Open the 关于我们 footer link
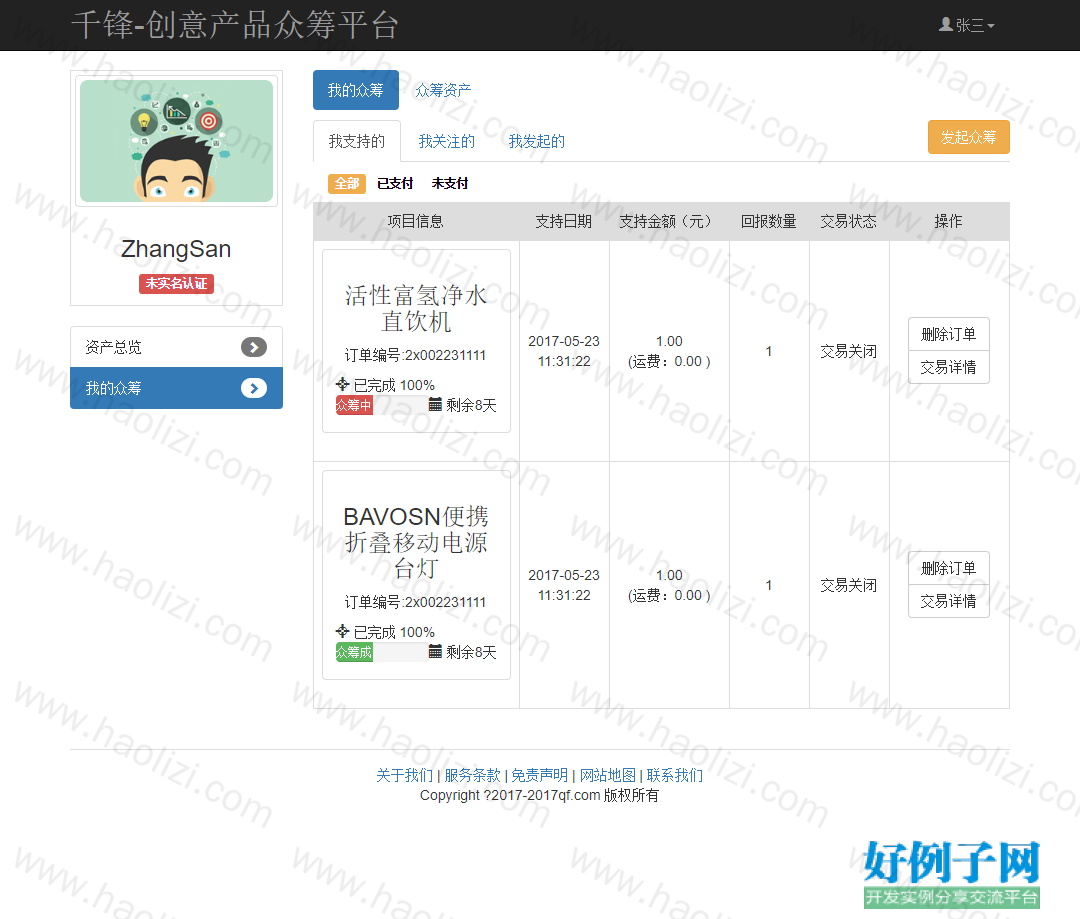 (x=404, y=775)
